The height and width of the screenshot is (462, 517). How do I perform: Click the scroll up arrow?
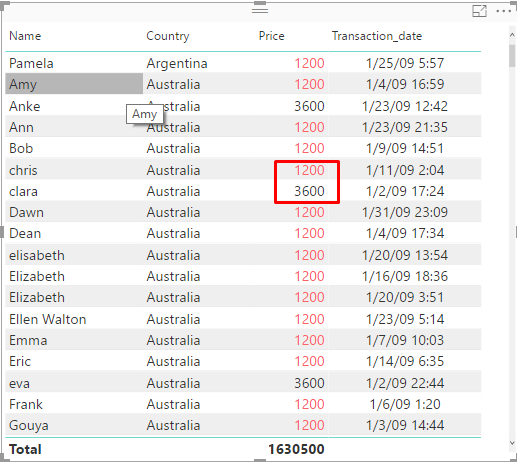point(512,35)
